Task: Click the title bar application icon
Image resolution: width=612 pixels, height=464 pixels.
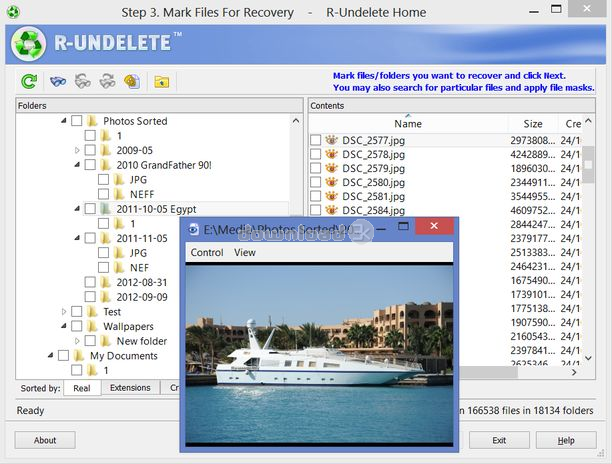Action: coord(13,12)
